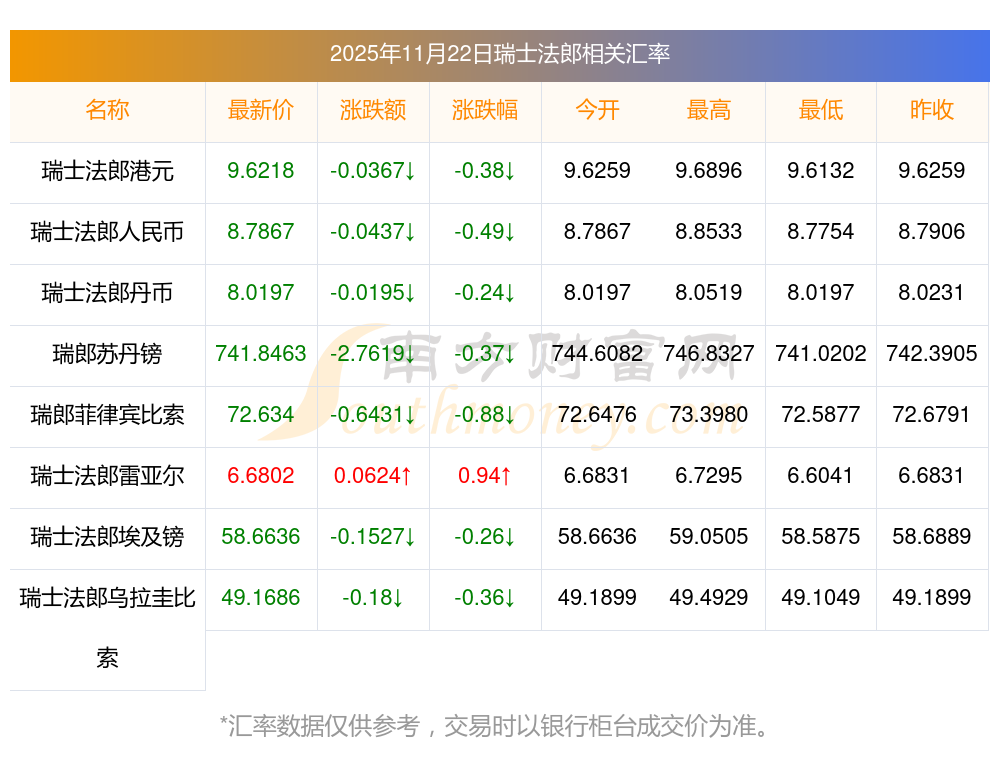Select the 瑞郎菲律宾比索 row name
Image resolution: width=1000 pixels, height=757 pixels.
(107, 415)
